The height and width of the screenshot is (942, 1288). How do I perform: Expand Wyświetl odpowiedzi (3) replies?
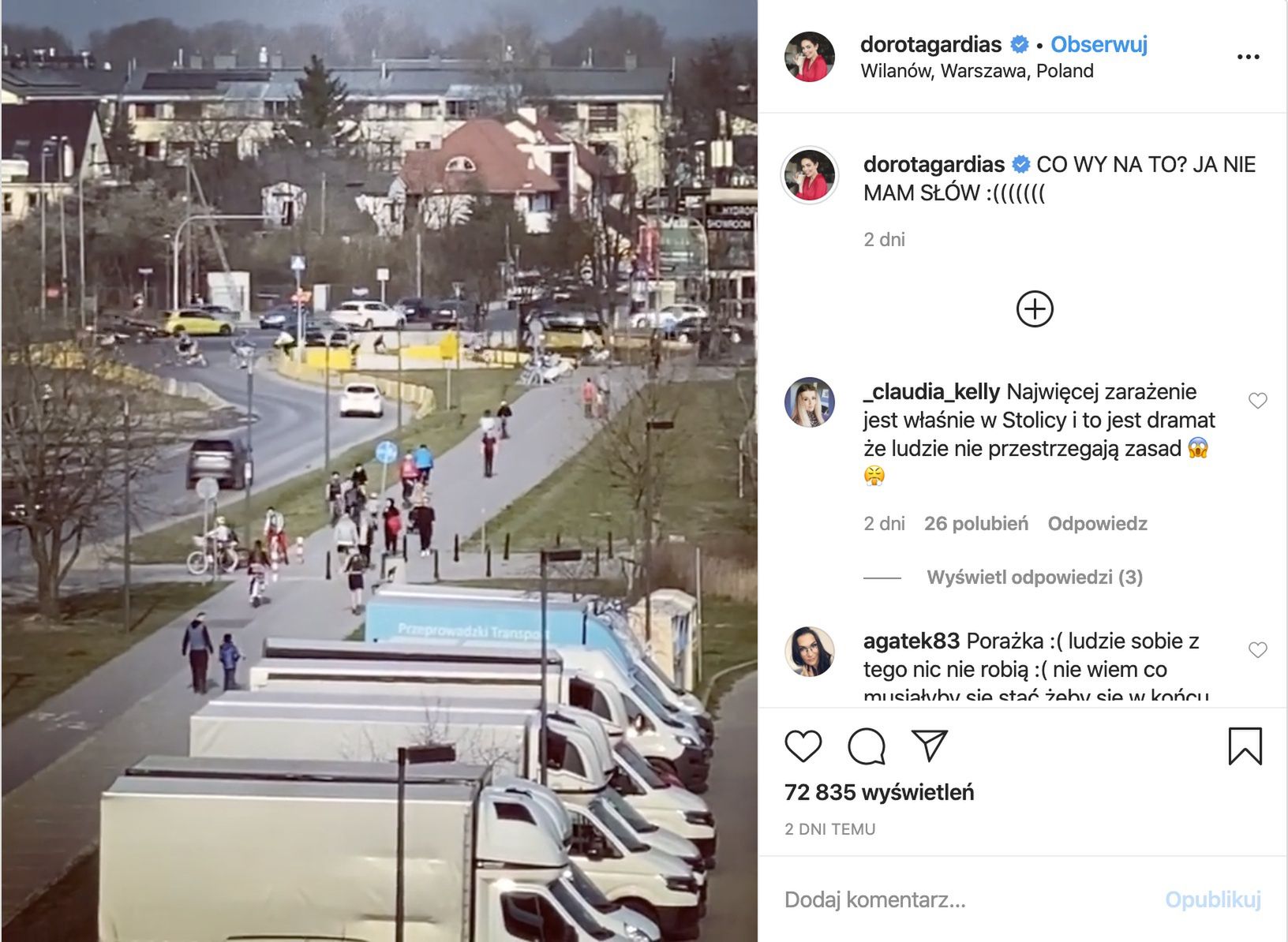pos(1035,578)
